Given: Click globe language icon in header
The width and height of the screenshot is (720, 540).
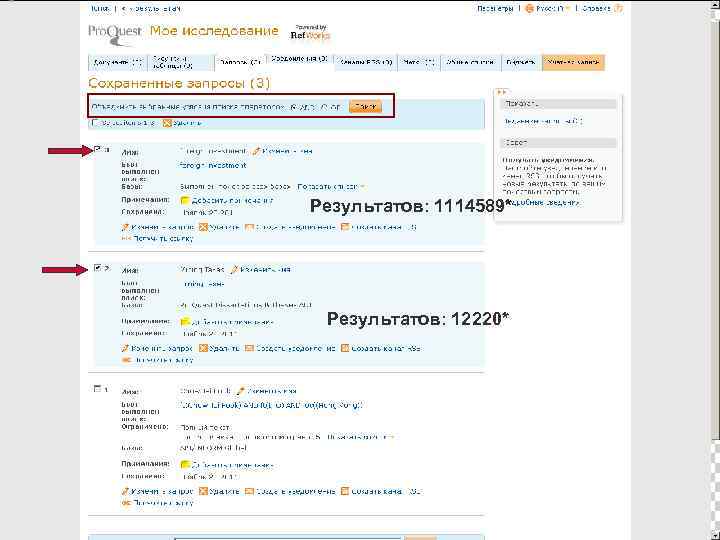Looking at the screenshot, I should point(529,8).
